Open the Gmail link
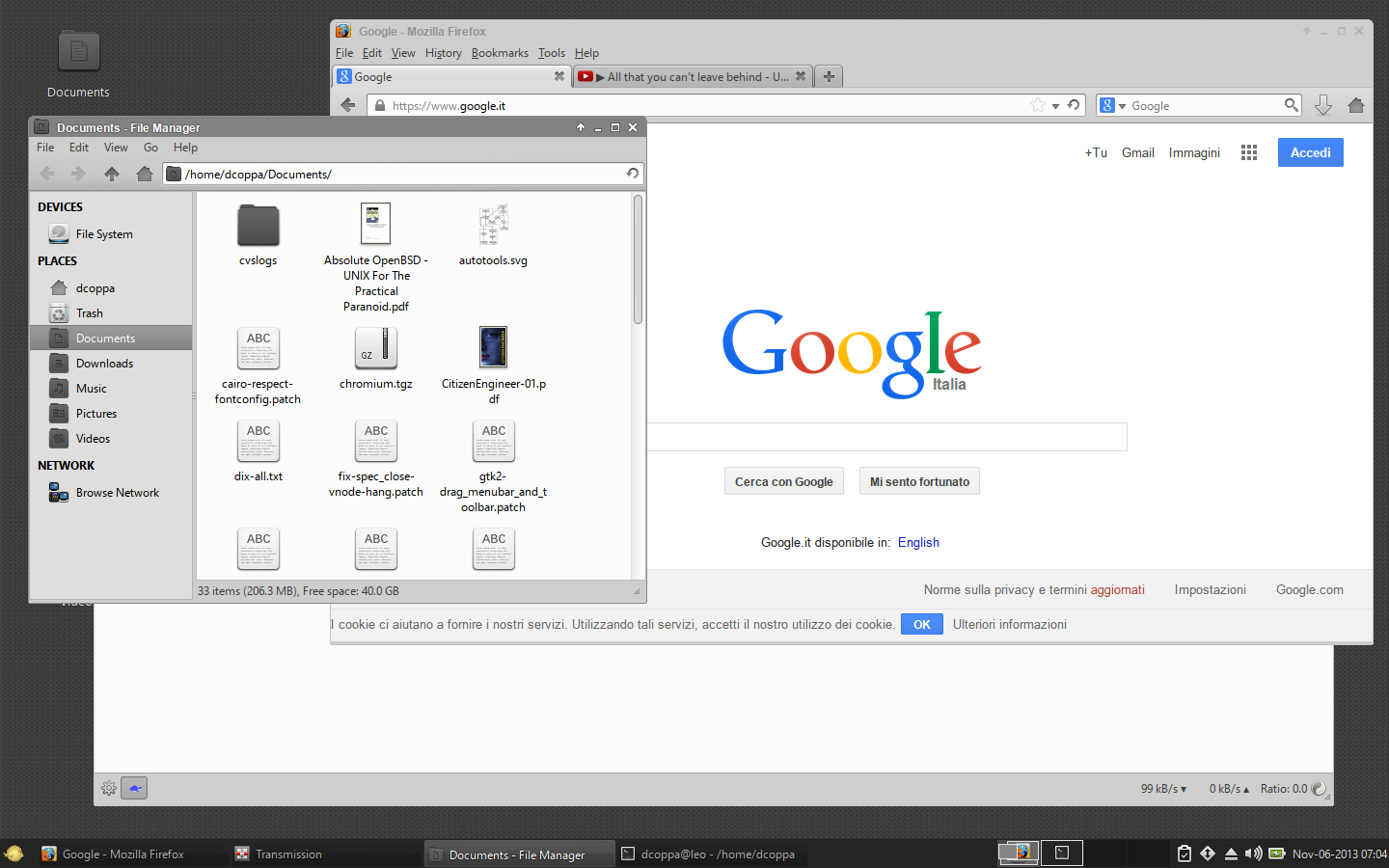Image resolution: width=1389 pixels, height=868 pixels. tap(1138, 152)
